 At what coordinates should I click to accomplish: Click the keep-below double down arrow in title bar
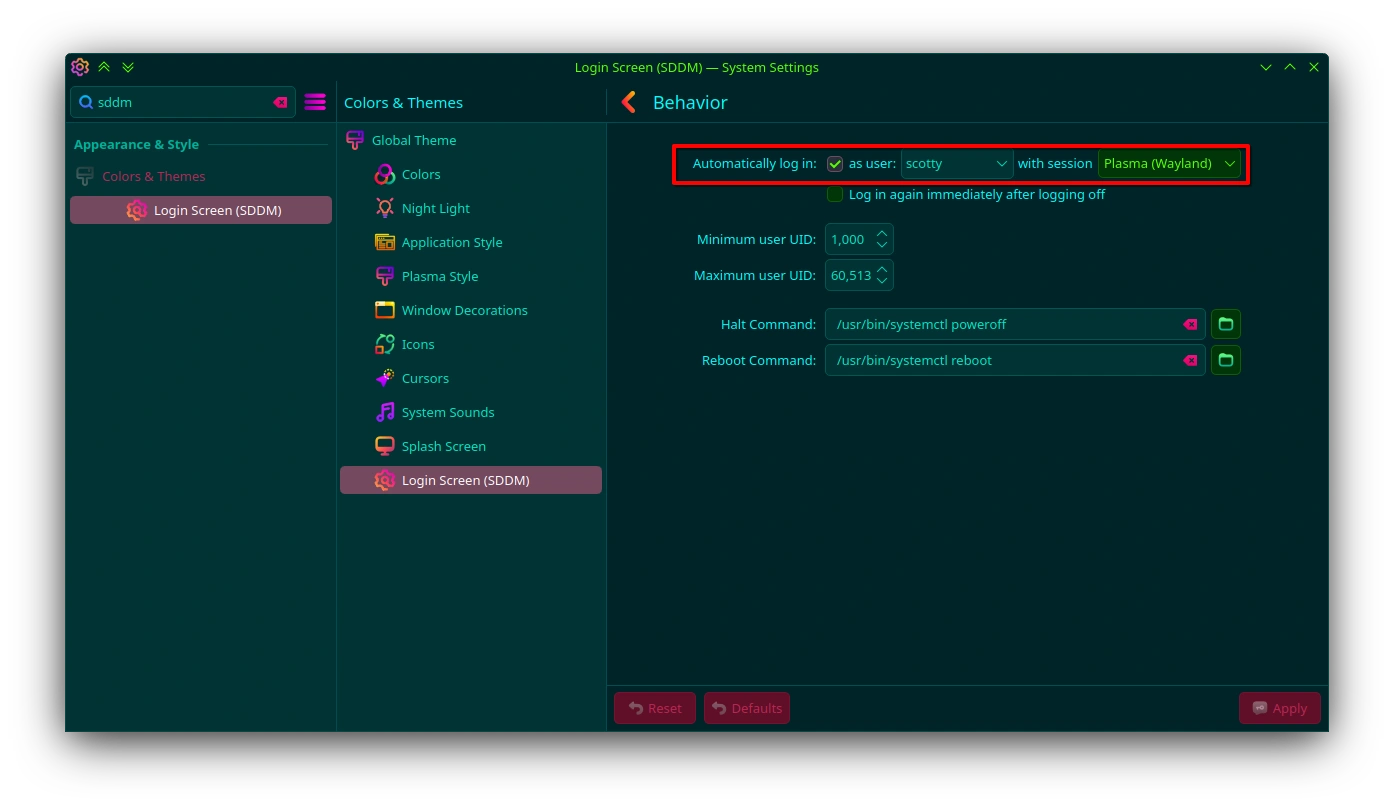click(128, 67)
